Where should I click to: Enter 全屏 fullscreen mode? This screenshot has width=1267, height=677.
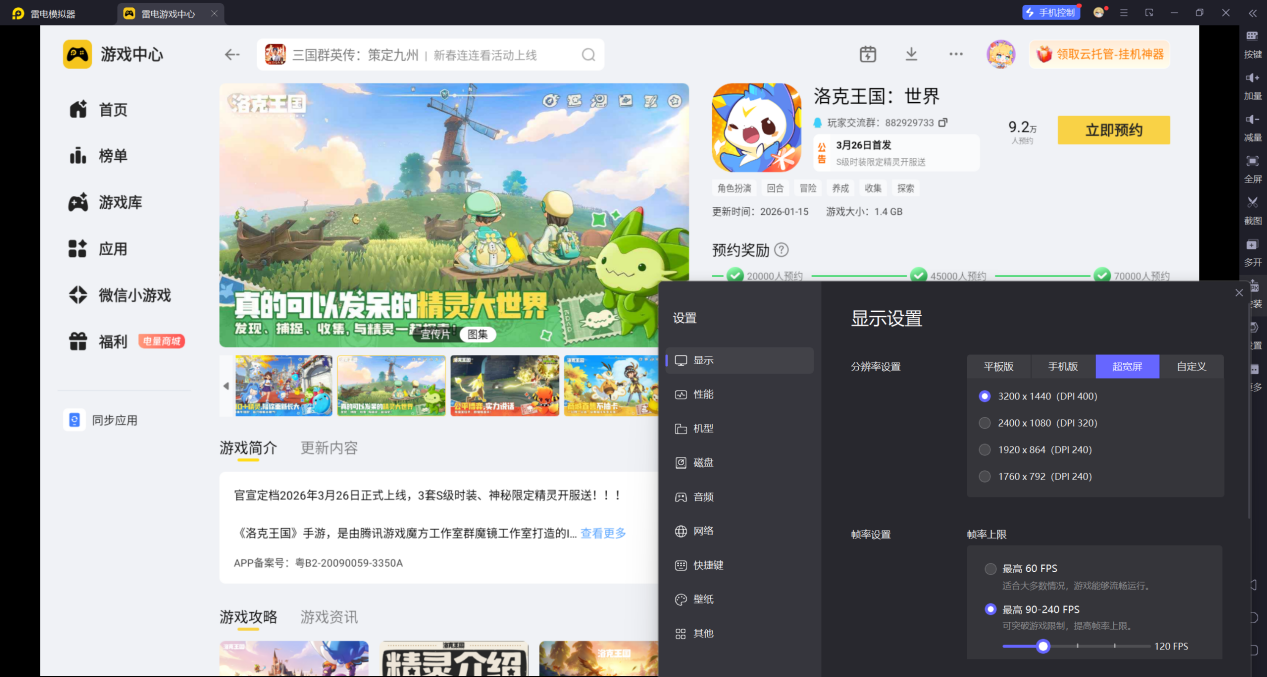coord(1252,169)
